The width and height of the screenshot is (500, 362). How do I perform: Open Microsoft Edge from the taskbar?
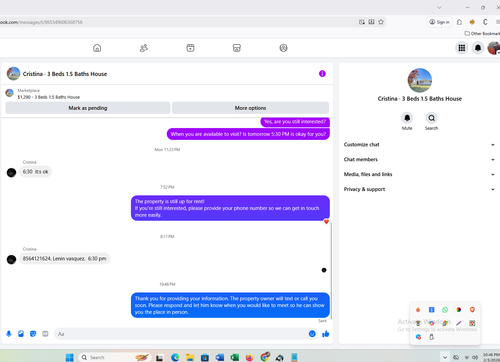175,357
